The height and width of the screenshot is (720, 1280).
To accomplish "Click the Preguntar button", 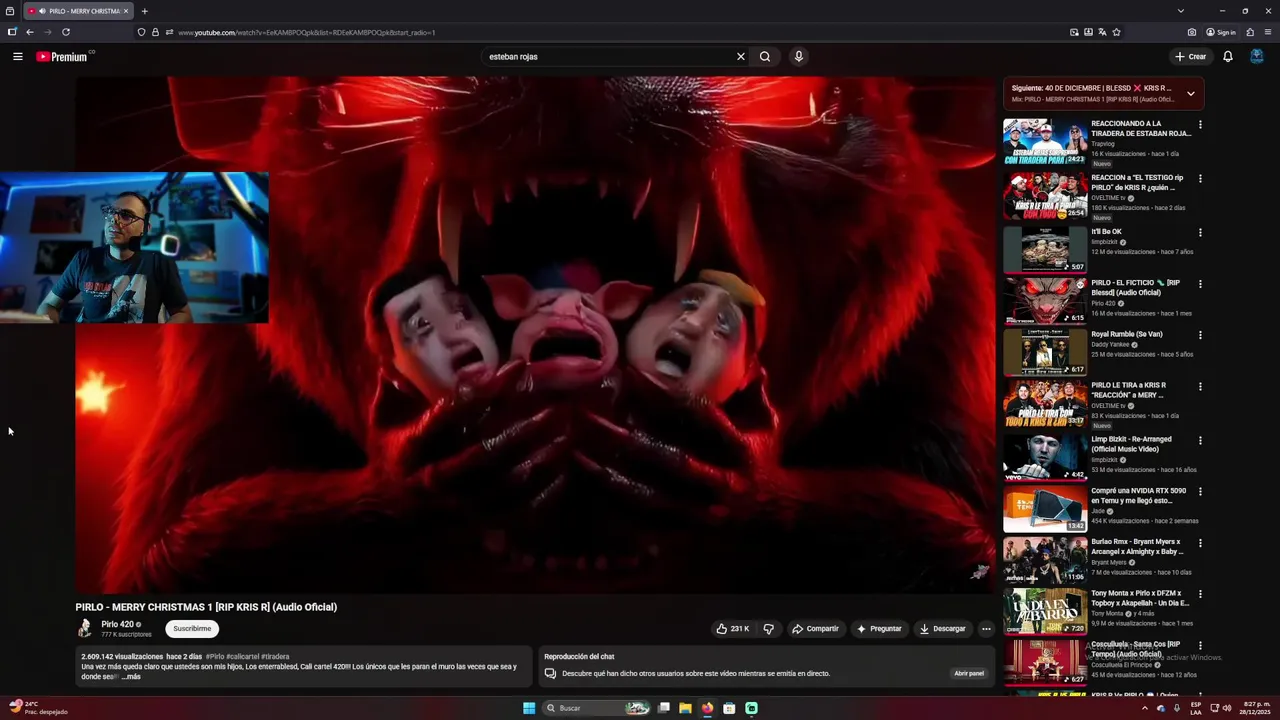I will pyautogui.click(x=879, y=629).
